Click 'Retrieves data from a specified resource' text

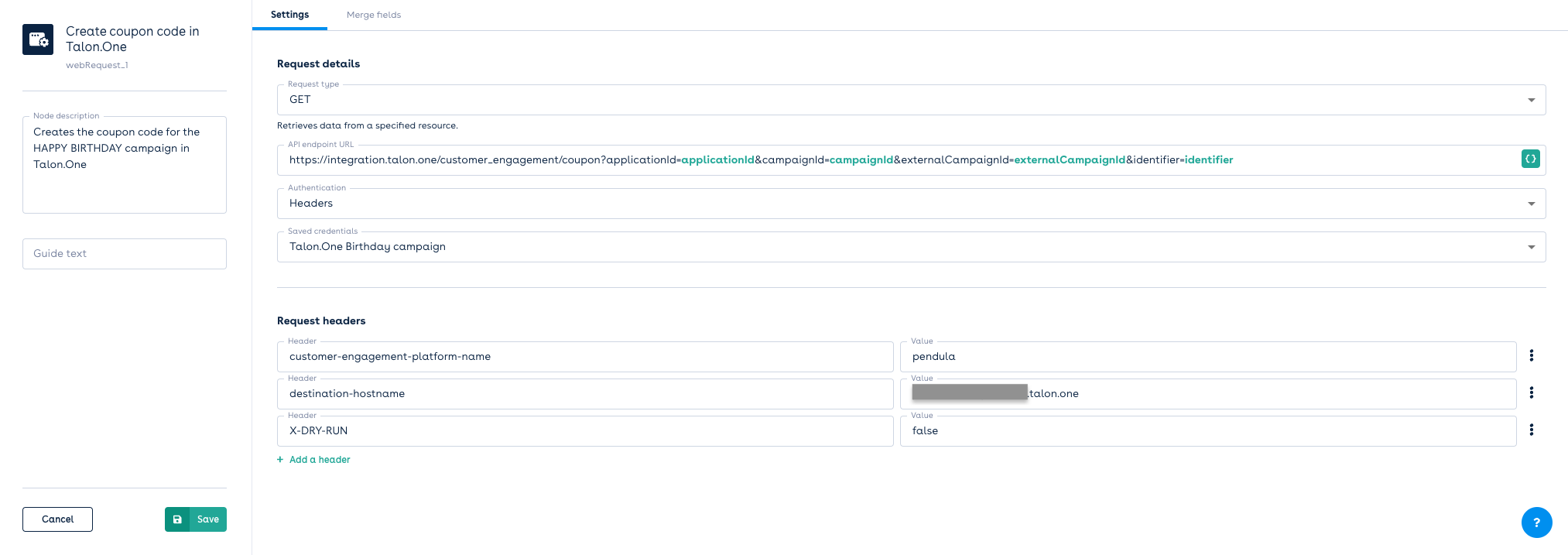pos(368,125)
